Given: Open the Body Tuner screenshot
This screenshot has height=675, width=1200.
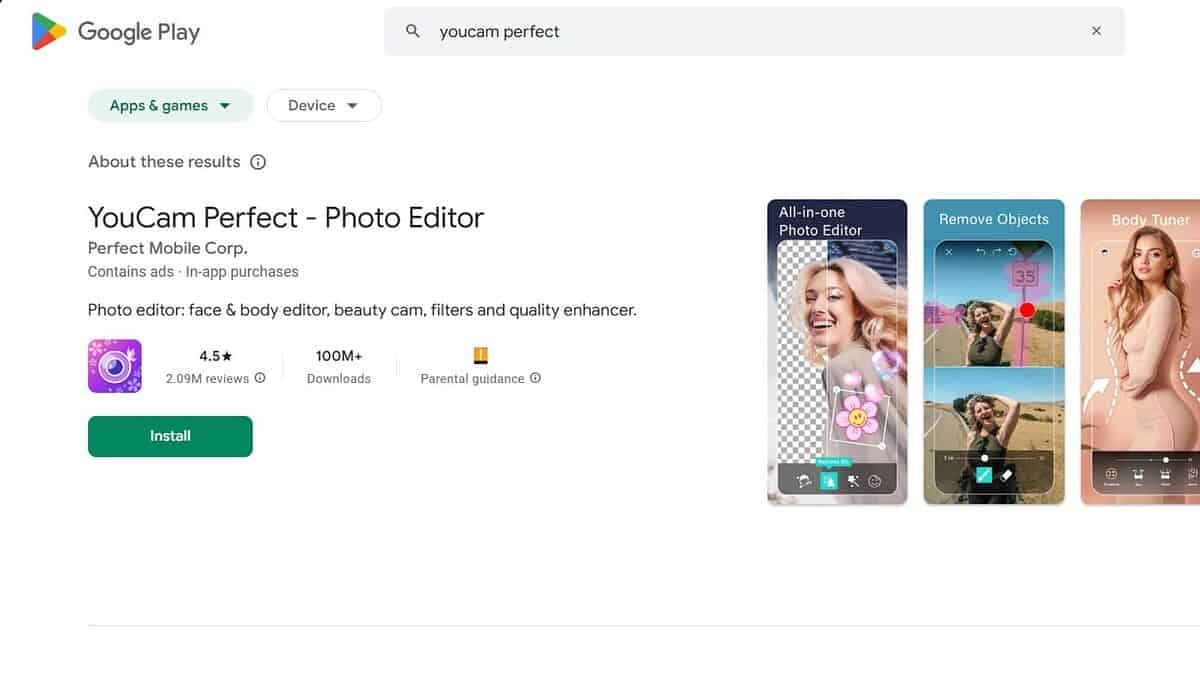Looking at the screenshot, I should 1140,352.
